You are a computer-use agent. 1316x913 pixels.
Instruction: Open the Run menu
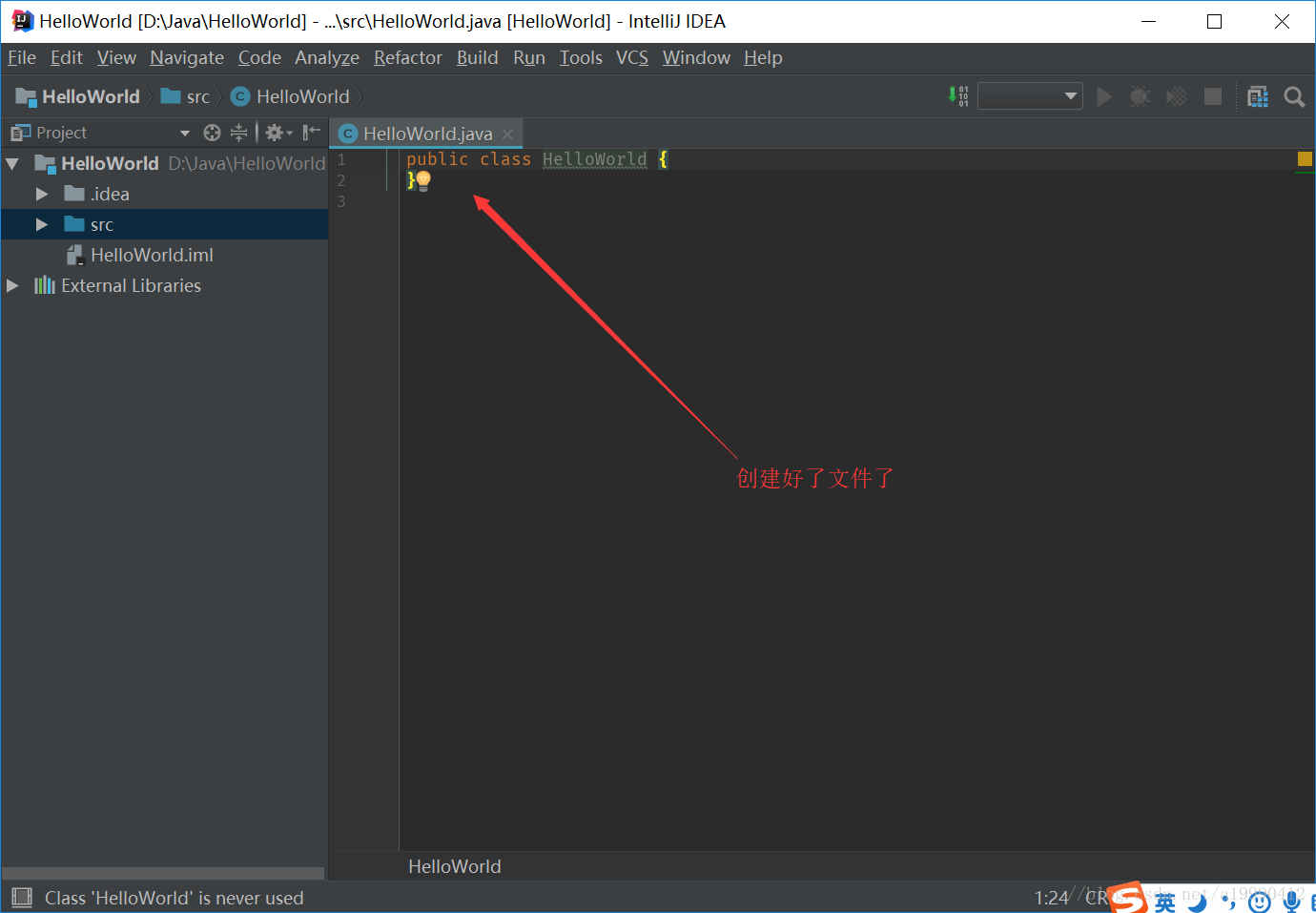(529, 58)
